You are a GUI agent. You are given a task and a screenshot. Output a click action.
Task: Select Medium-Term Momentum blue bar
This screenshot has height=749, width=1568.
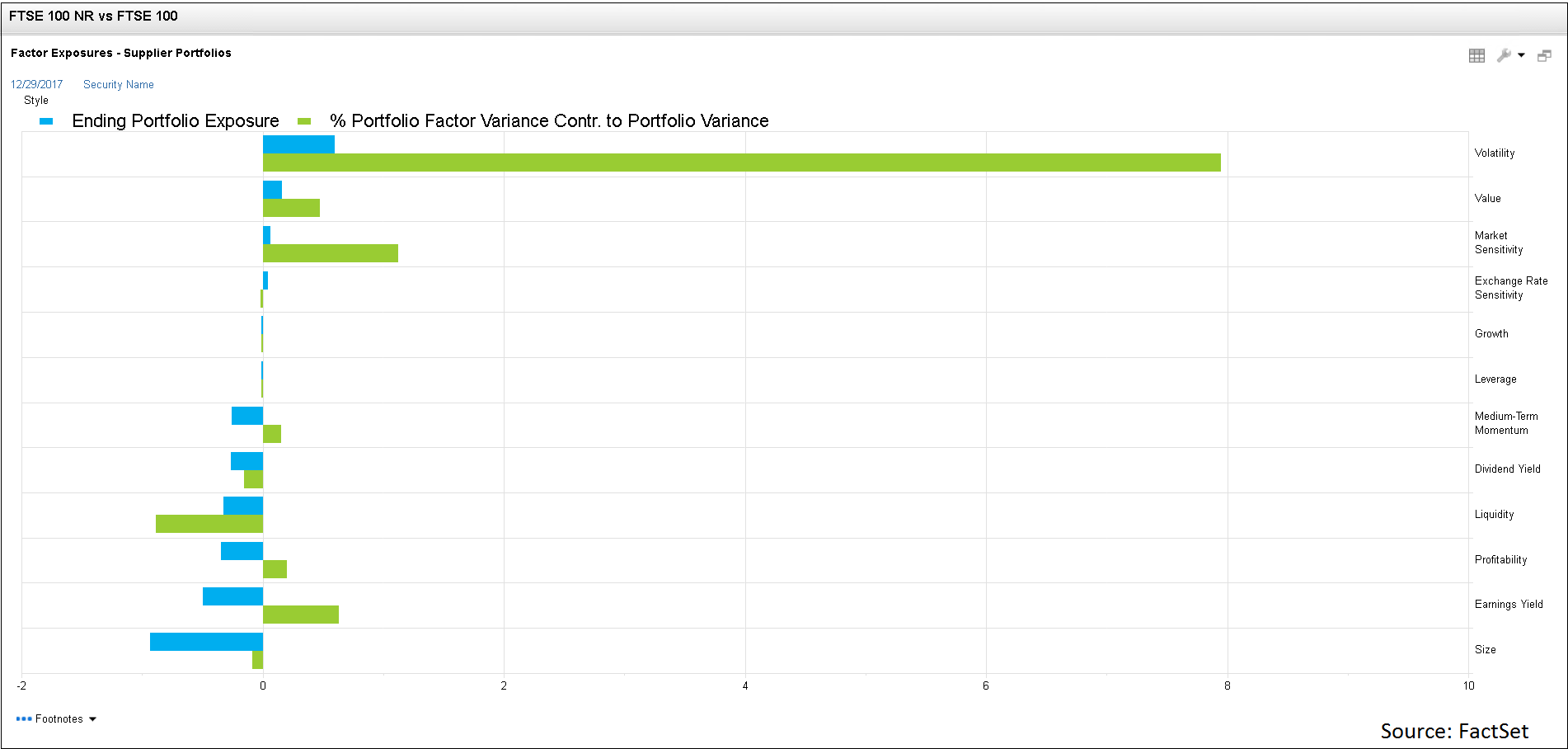(x=247, y=416)
